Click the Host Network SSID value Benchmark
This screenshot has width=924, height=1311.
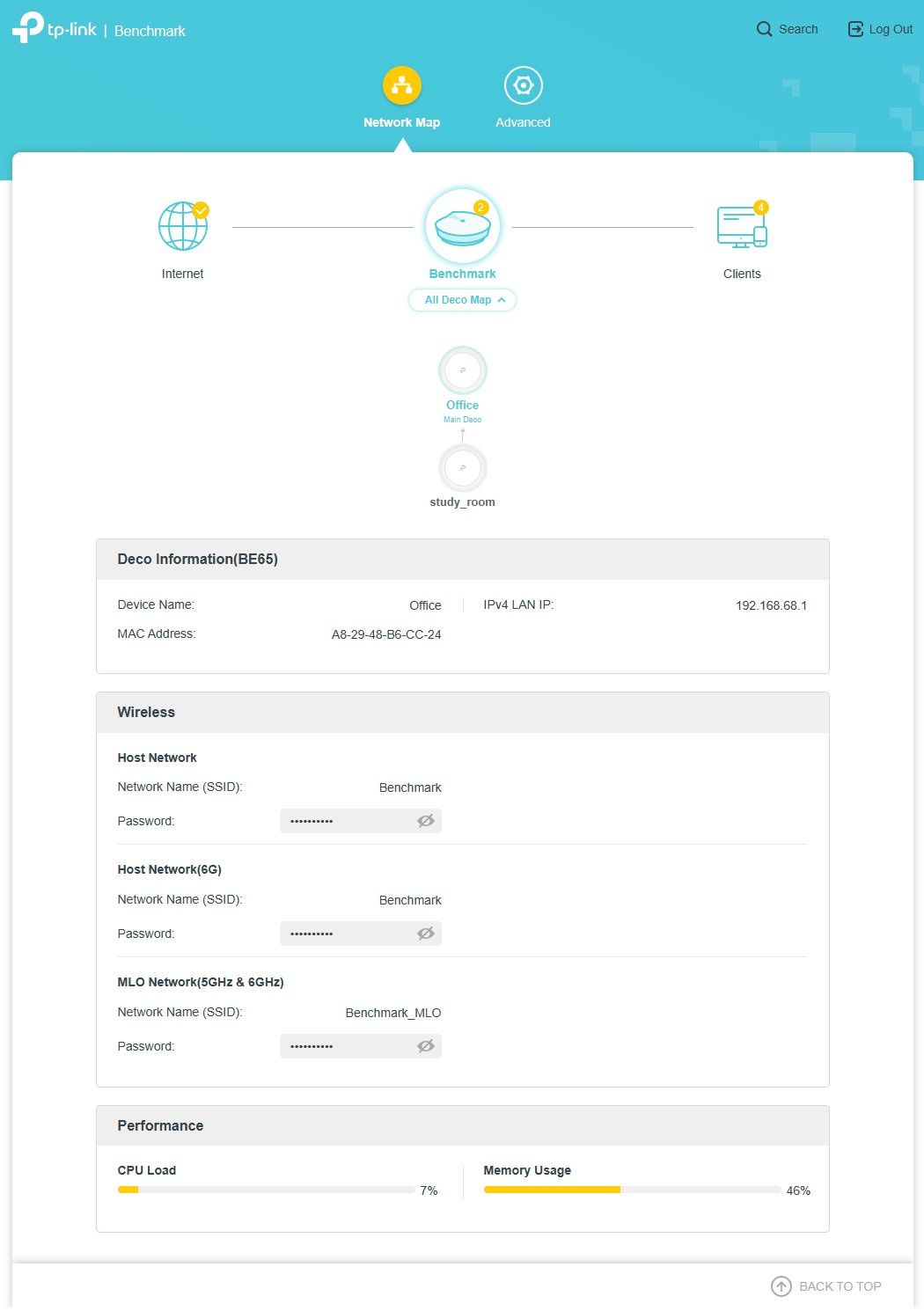click(410, 787)
